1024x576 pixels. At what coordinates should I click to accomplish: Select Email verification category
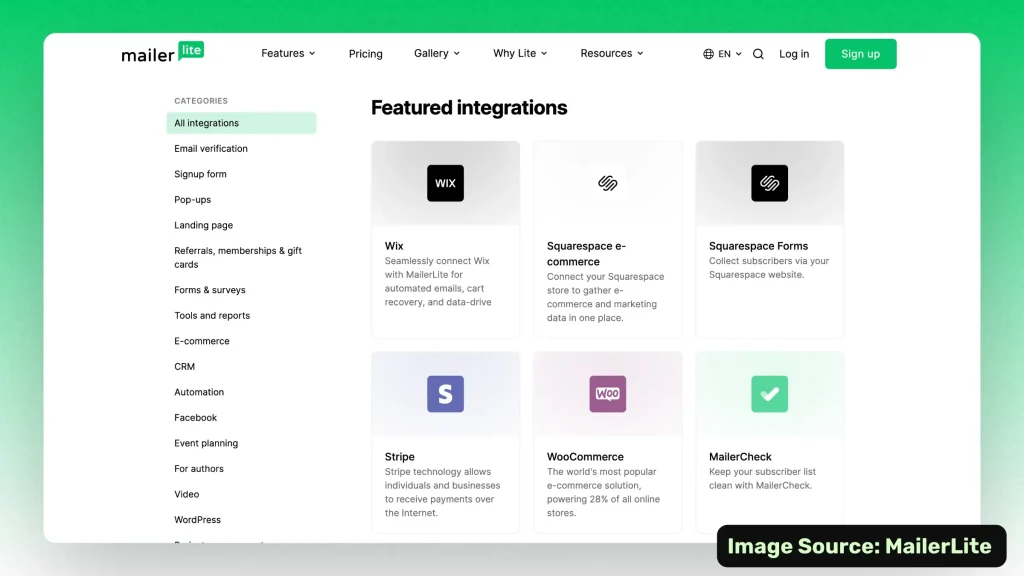(211, 148)
